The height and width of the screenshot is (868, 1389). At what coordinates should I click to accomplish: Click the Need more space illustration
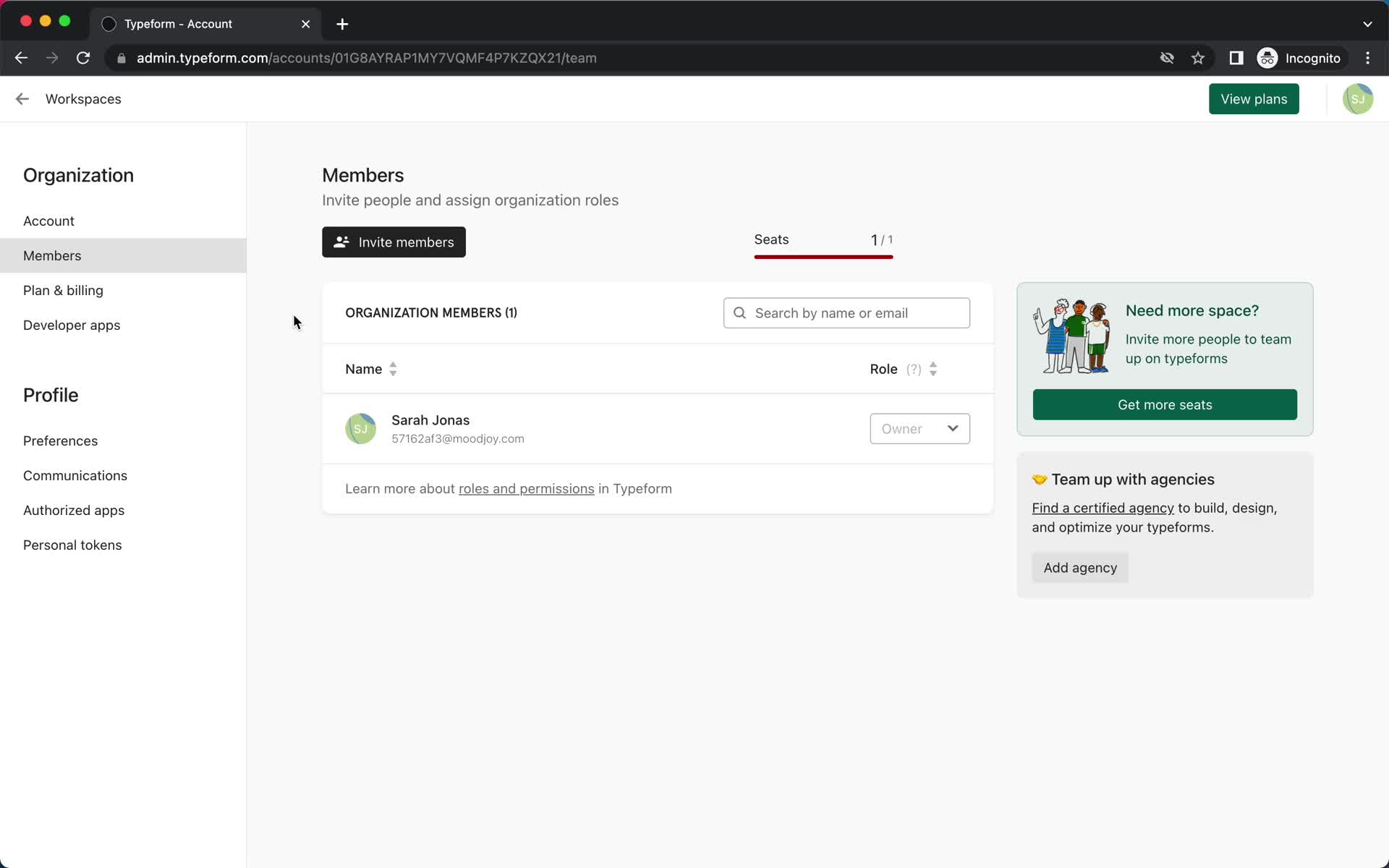[1072, 336]
